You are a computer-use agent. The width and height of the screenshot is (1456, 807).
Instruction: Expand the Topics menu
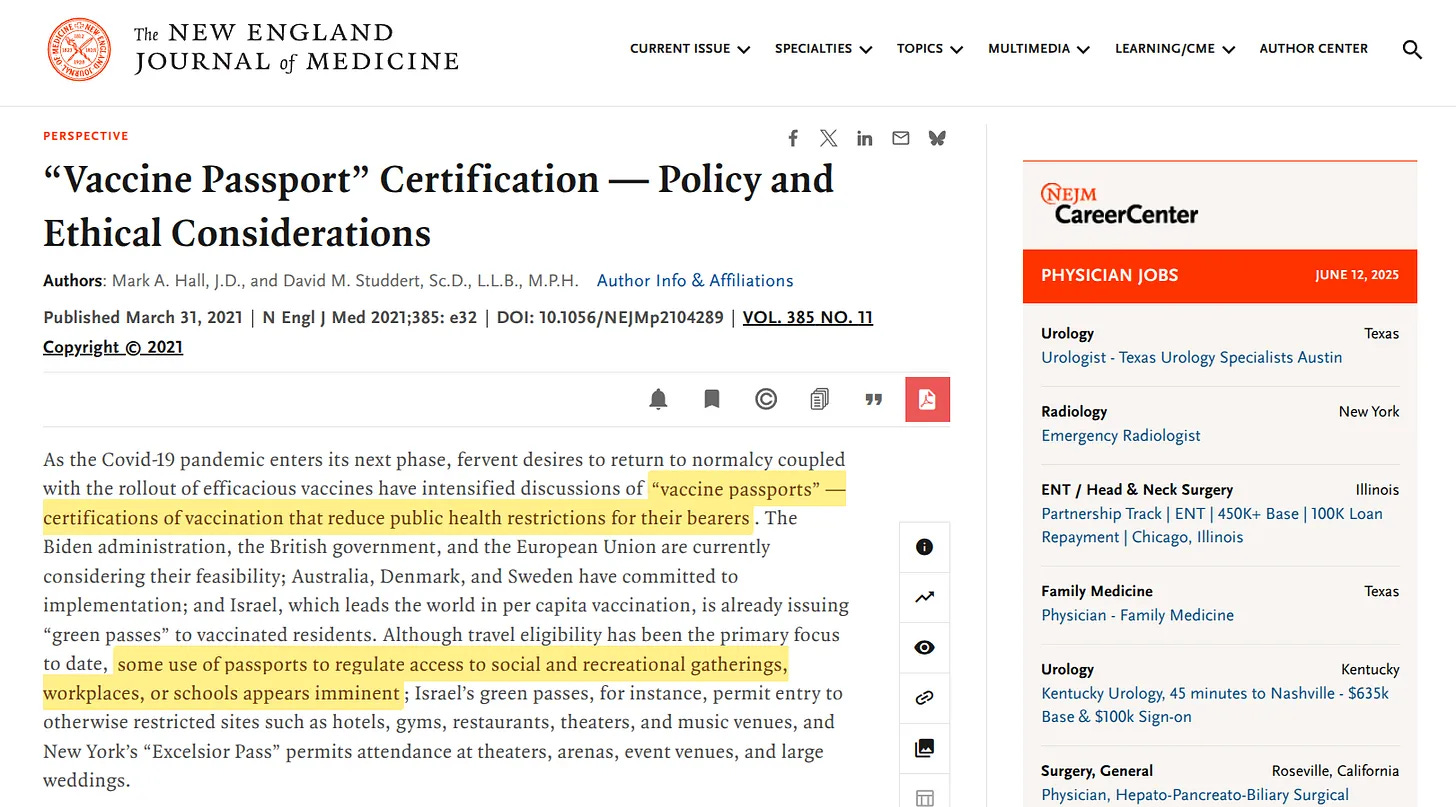[x=930, y=49]
